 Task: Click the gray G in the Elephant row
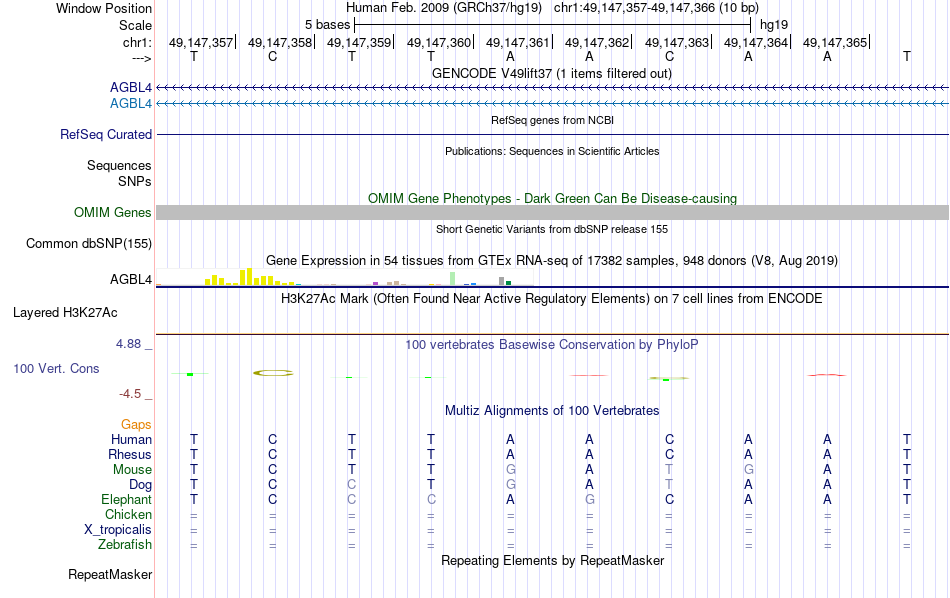pos(590,500)
